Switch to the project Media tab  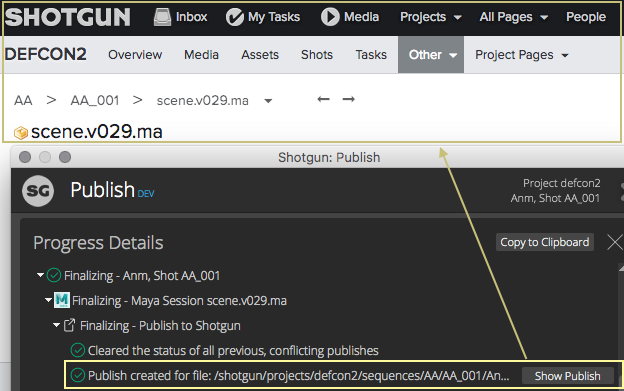click(201, 54)
